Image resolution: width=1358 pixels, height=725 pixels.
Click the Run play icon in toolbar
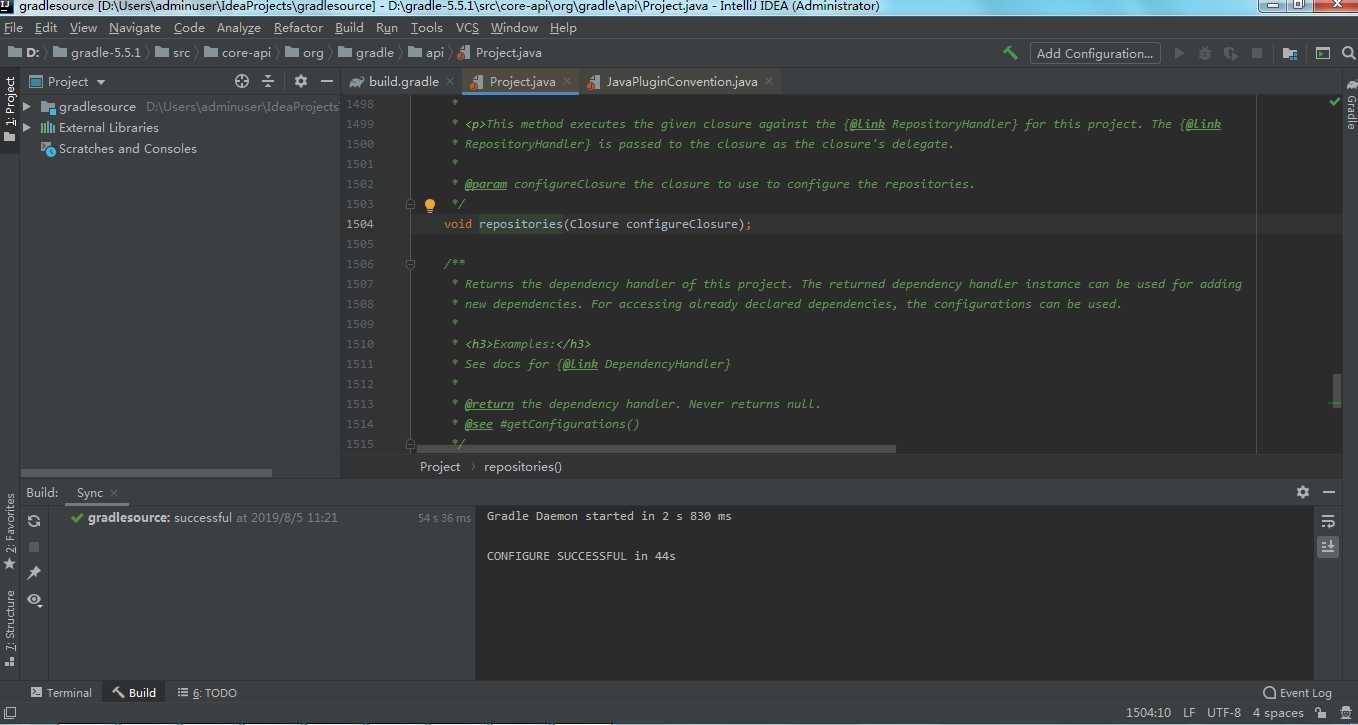tap(1179, 53)
